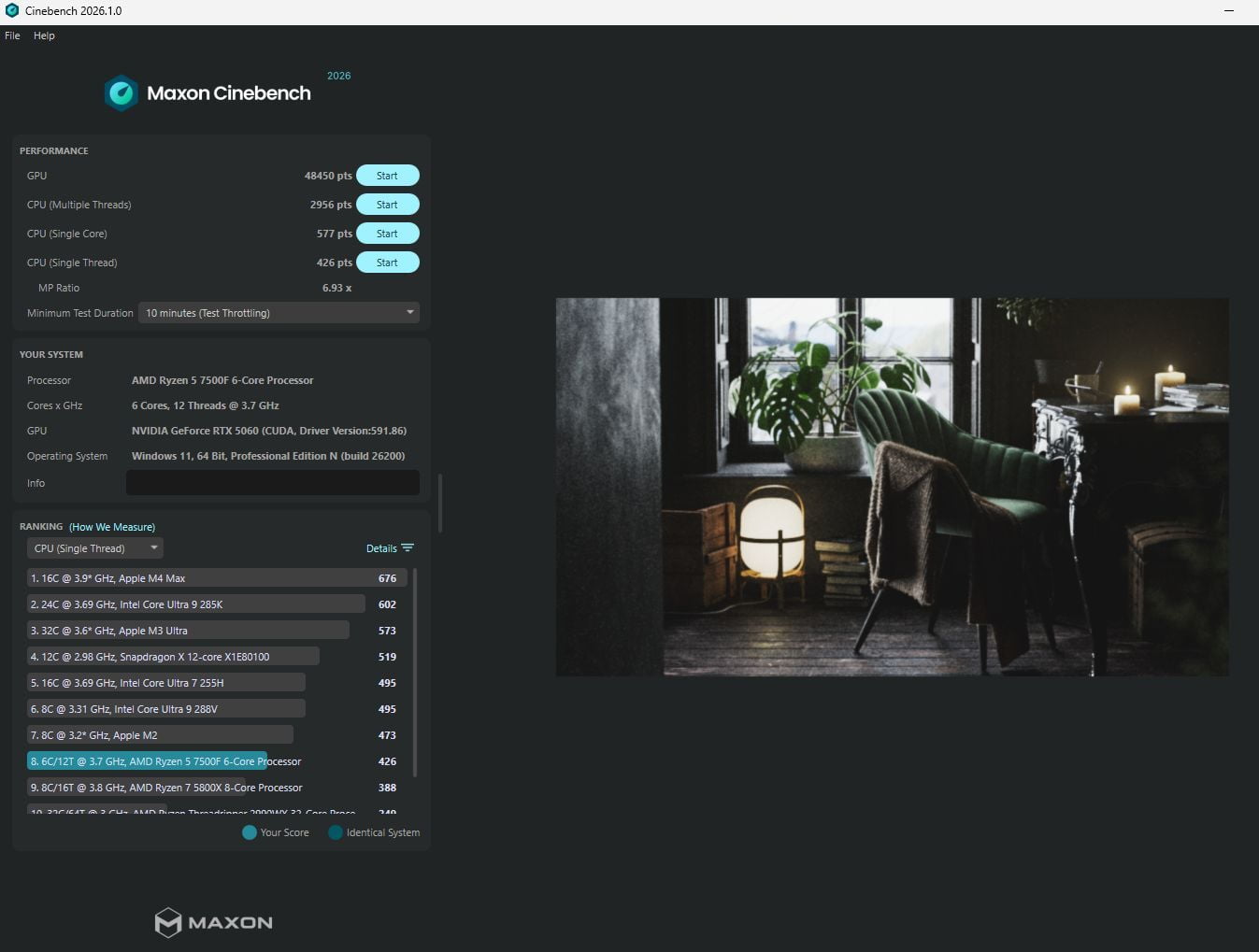Select the Intel Core Ultra 9 288V row
Image resolution: width=1259 pixels, height=952 pixels.
pyautogui.click(x=217, y=709)
